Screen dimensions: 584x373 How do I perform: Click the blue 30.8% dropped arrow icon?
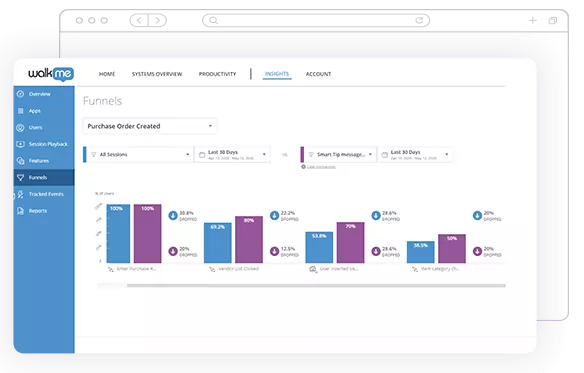tap(173, 215)
